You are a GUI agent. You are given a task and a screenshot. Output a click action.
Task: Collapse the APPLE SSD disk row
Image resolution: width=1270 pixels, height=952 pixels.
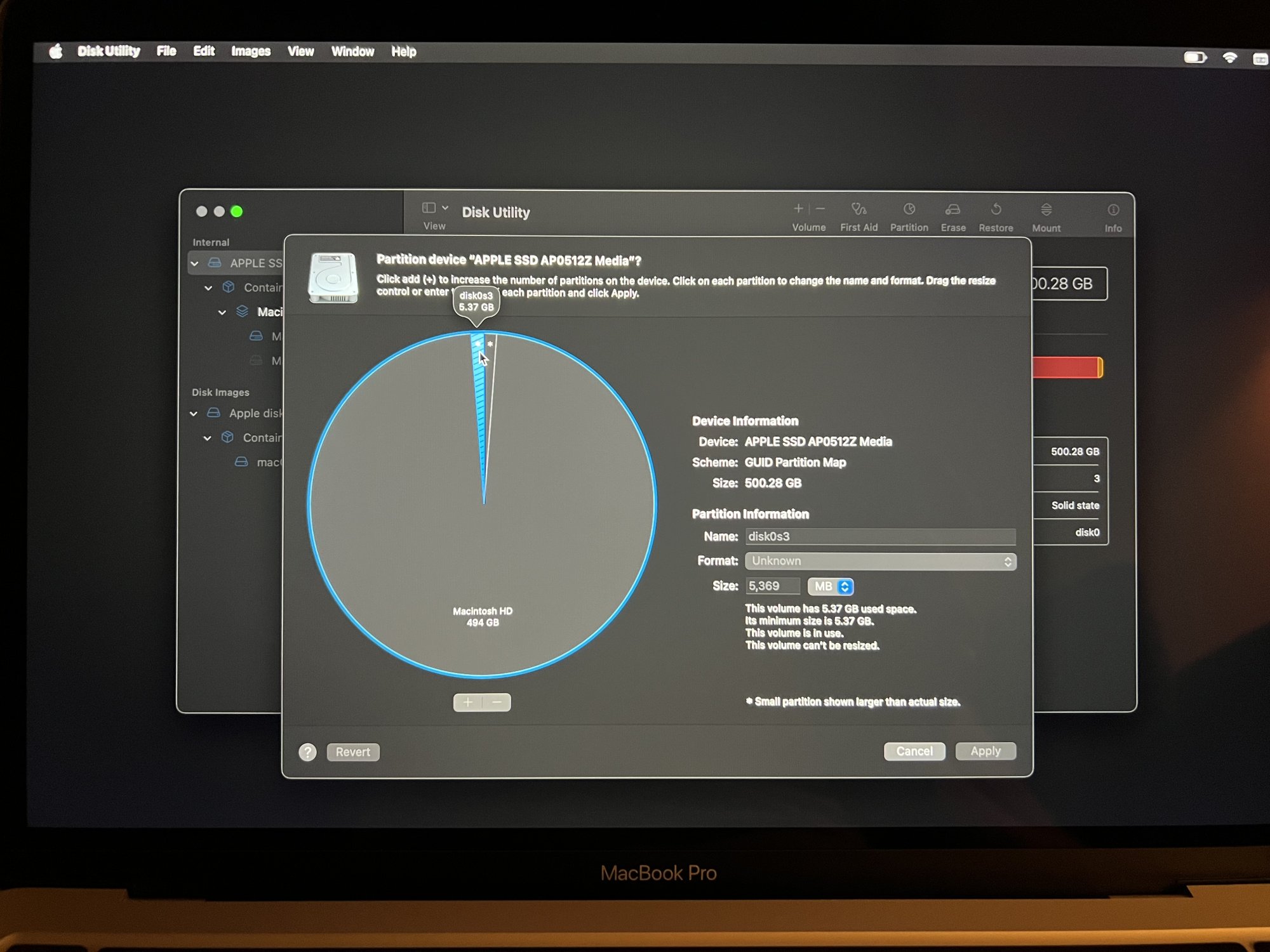point(195,263)
